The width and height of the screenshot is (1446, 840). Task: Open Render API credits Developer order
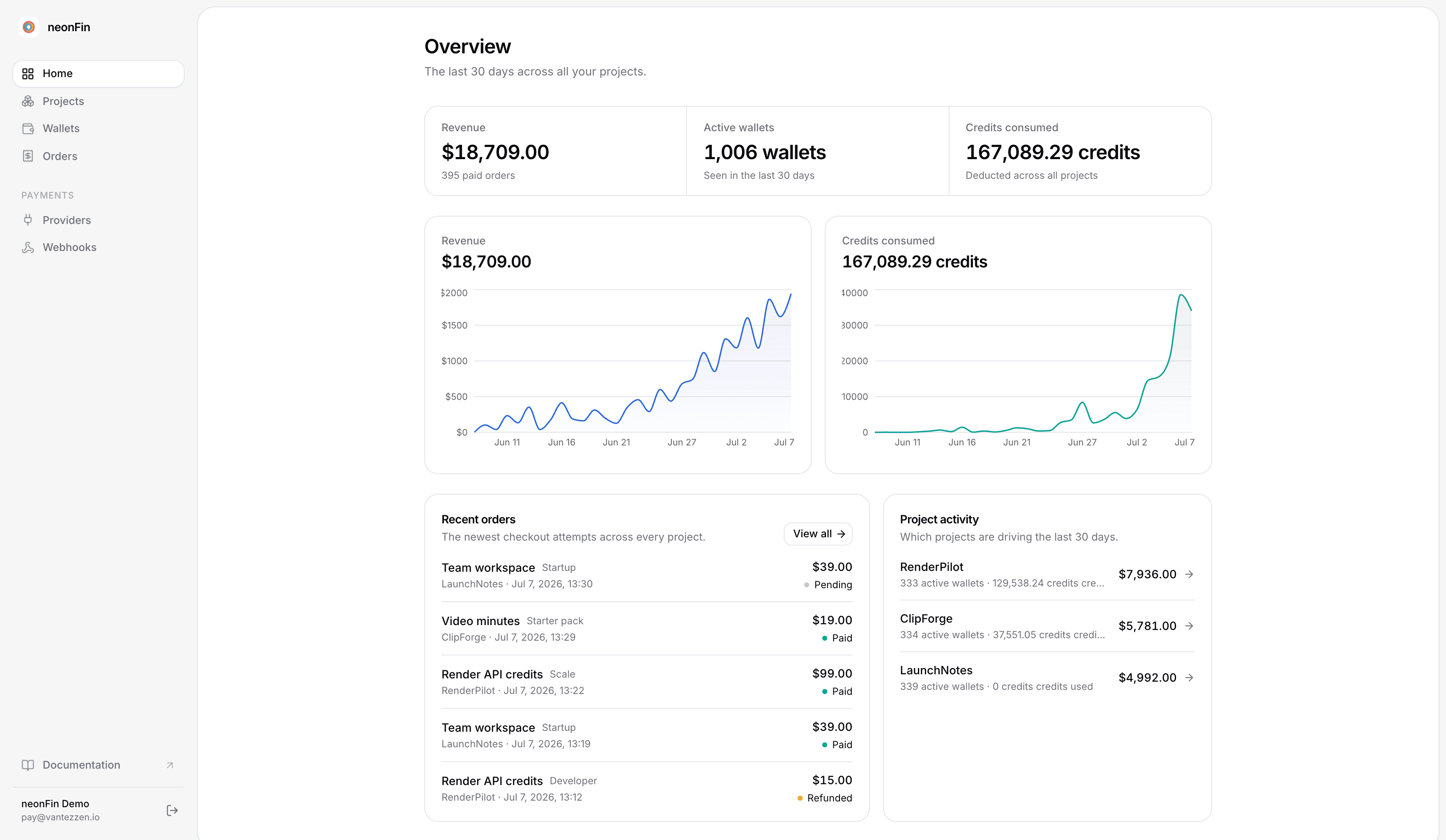pyautogui.click(x=647, y=788)
